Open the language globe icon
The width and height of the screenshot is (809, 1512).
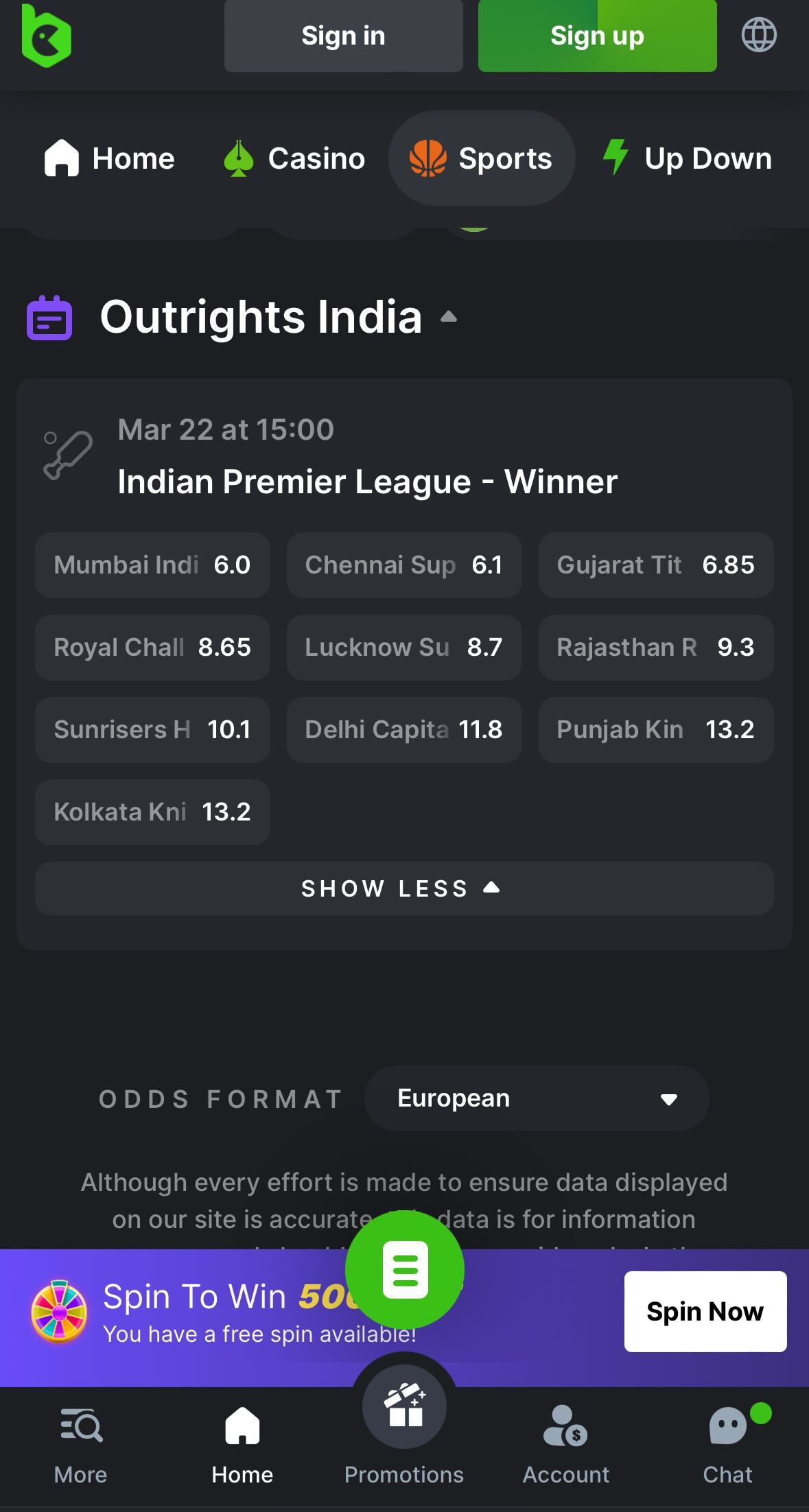coord(759,36)
